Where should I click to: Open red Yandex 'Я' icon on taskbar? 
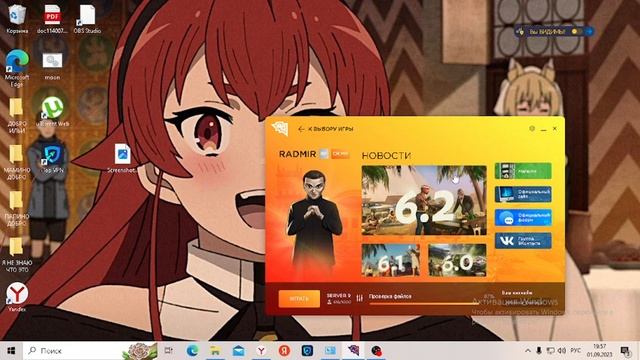[284, 351]
